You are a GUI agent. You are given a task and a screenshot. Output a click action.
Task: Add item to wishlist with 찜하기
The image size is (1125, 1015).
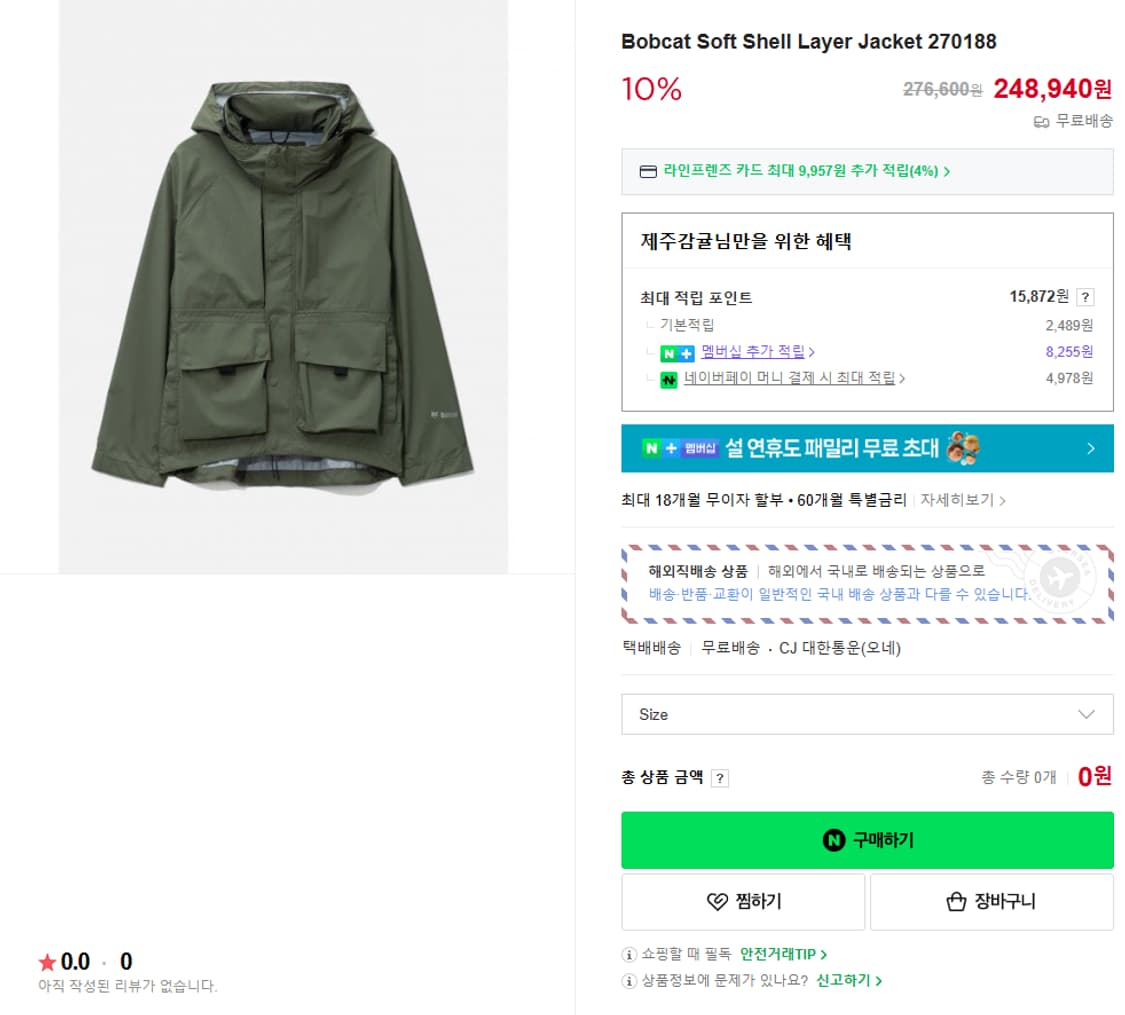[743, 902]
